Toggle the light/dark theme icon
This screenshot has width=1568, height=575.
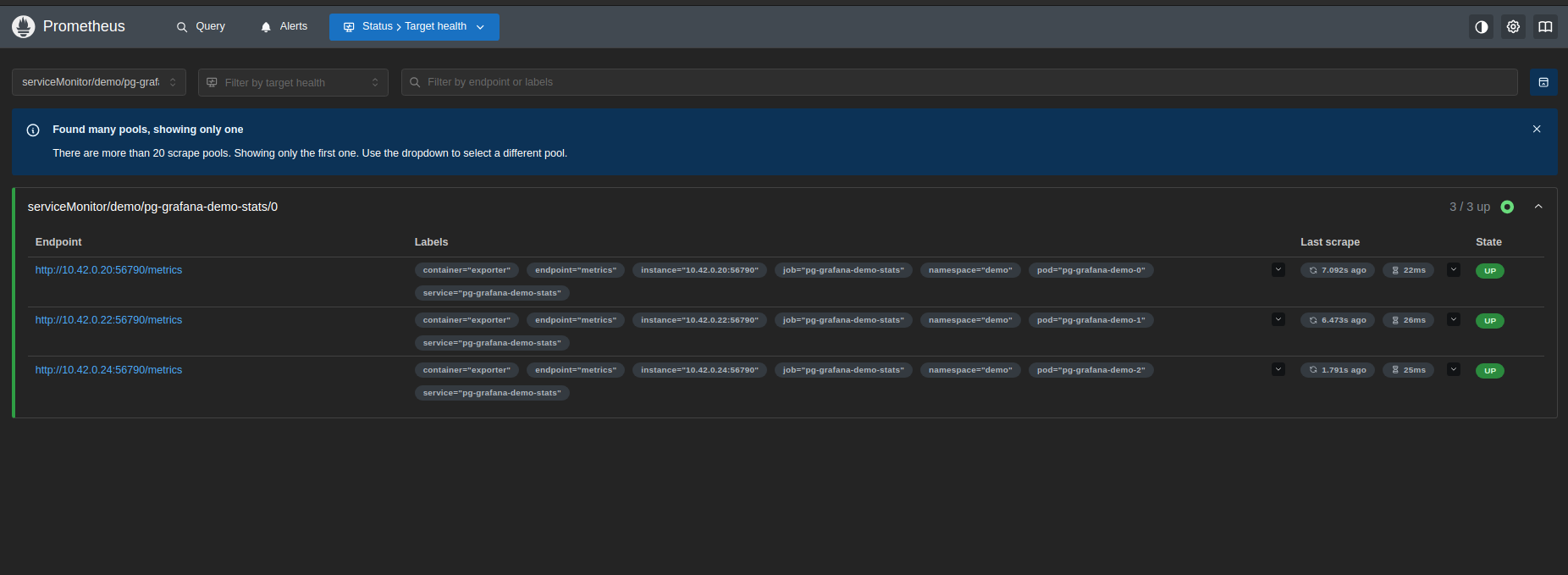pos(1481,27)
